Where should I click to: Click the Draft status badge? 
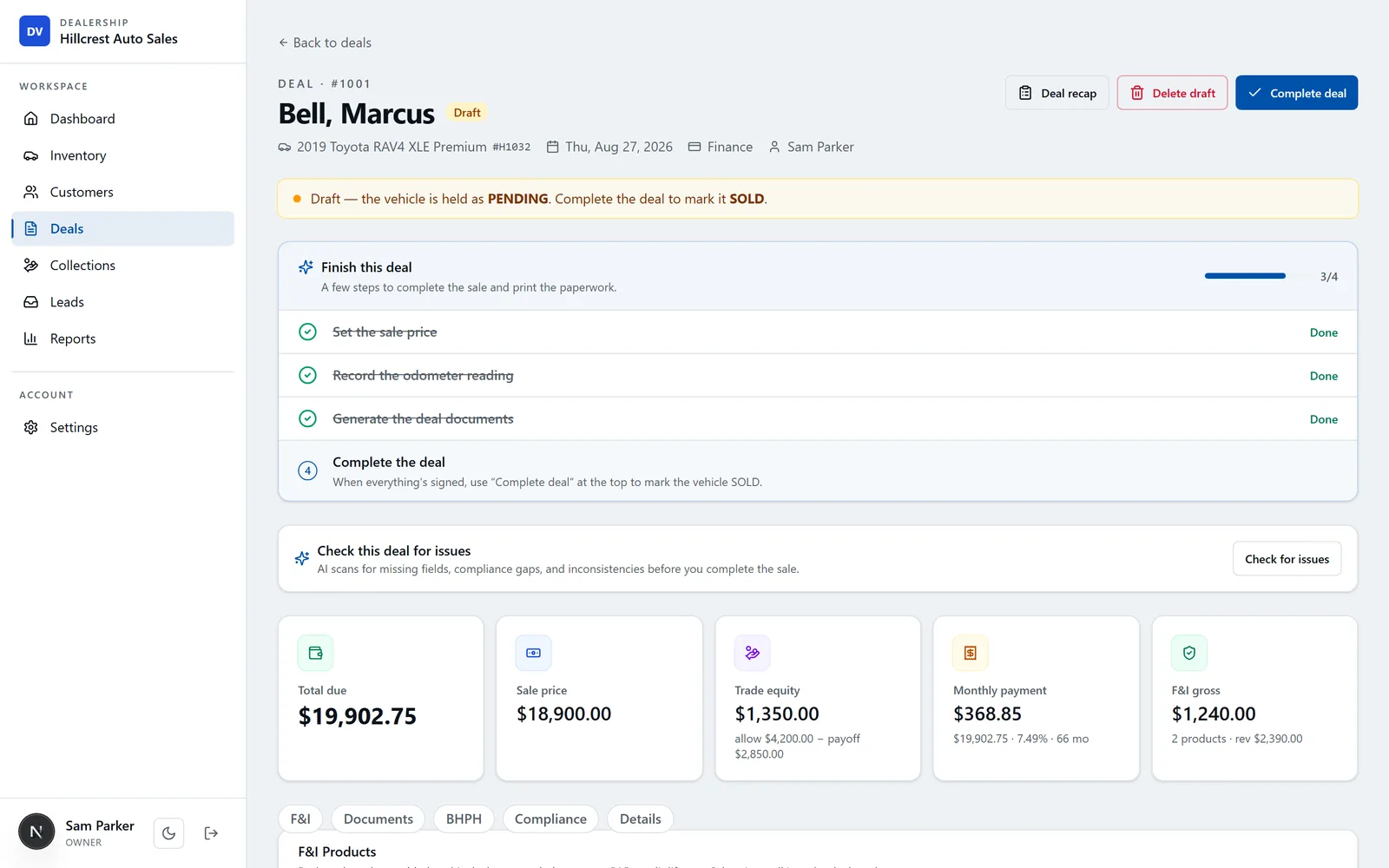point(467,113)
